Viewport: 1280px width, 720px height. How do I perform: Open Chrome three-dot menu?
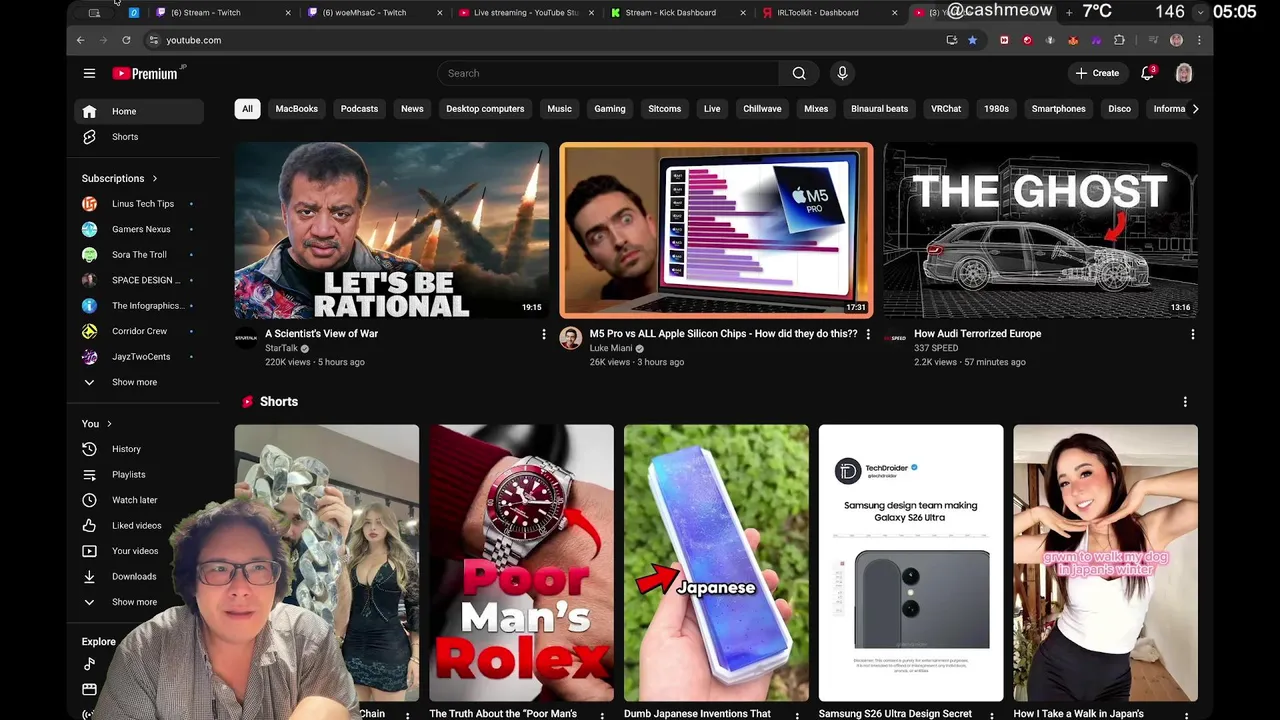1199,40
